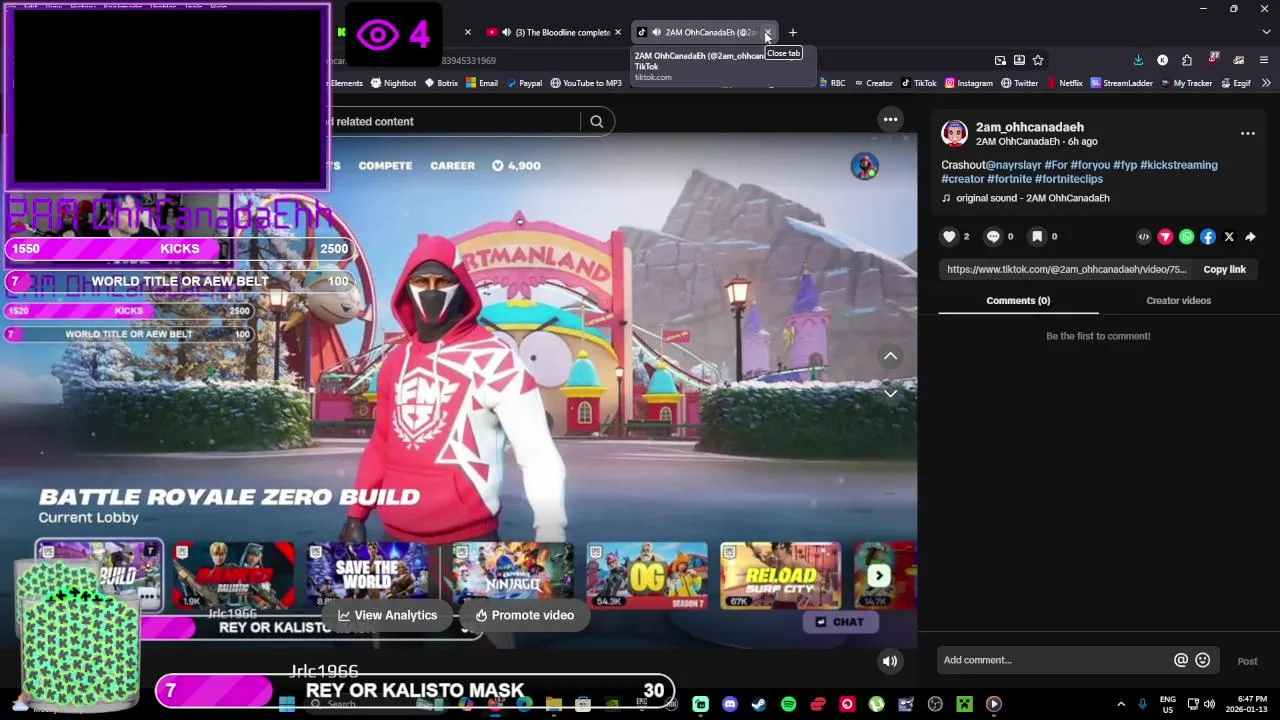Select COMPETE in Fortnite video menu
The height and width of the screenshot is (720, 1280).
(385, 166)
